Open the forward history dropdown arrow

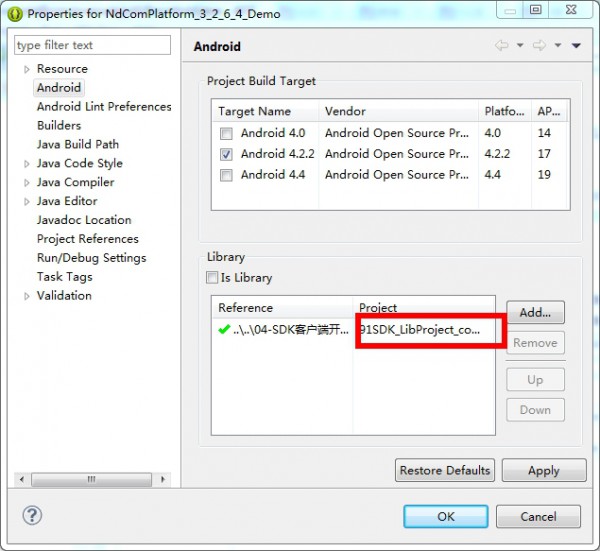click(558, 46)
